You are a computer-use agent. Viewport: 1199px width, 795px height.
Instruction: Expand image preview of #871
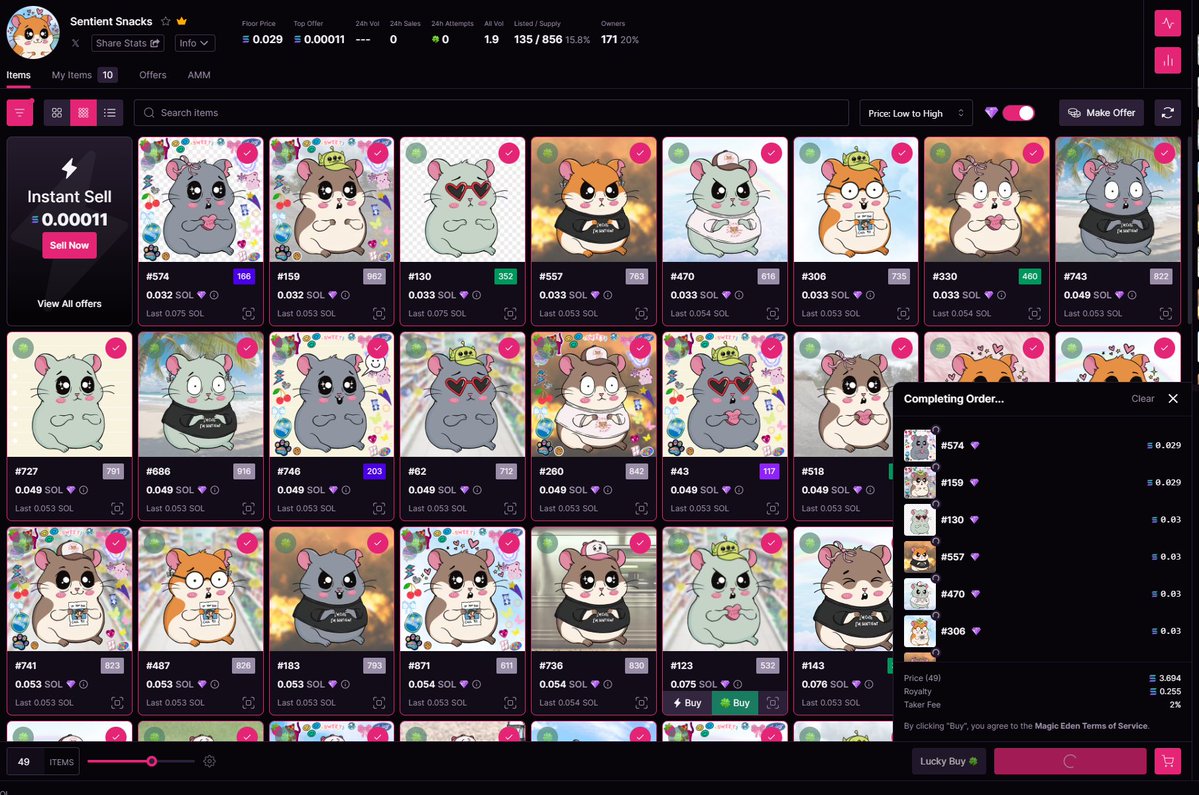510,703
